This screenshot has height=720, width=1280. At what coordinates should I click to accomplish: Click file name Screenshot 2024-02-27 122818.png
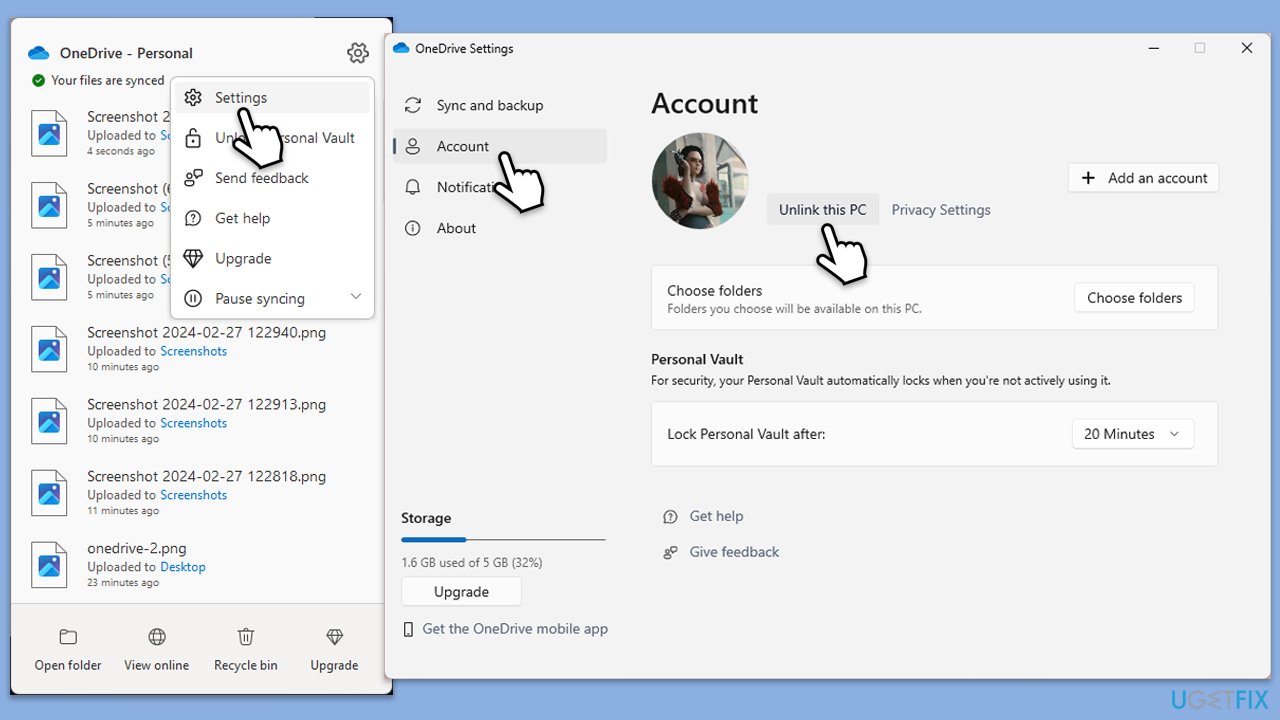coord(206,476)
